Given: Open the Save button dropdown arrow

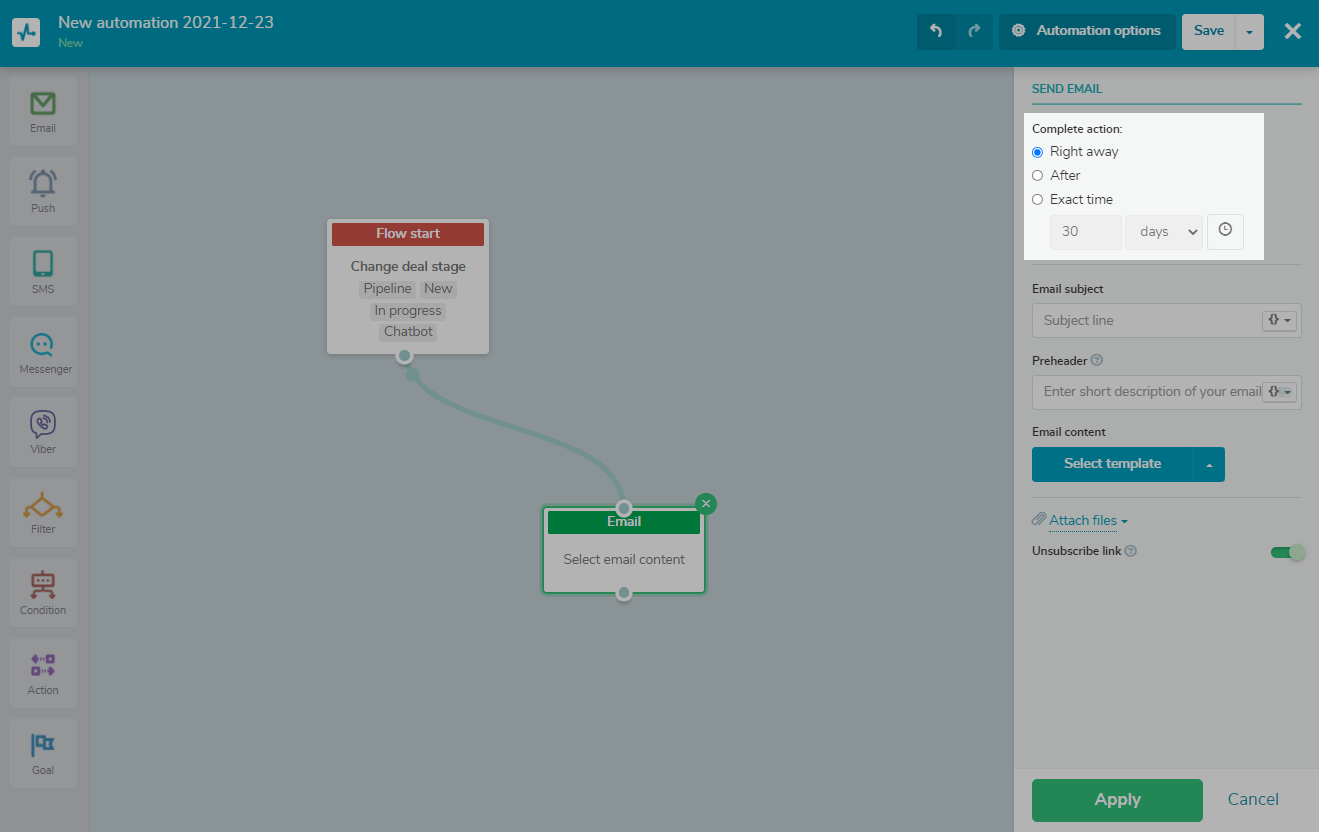Looking at the screenshot, I should point(1250,31).
